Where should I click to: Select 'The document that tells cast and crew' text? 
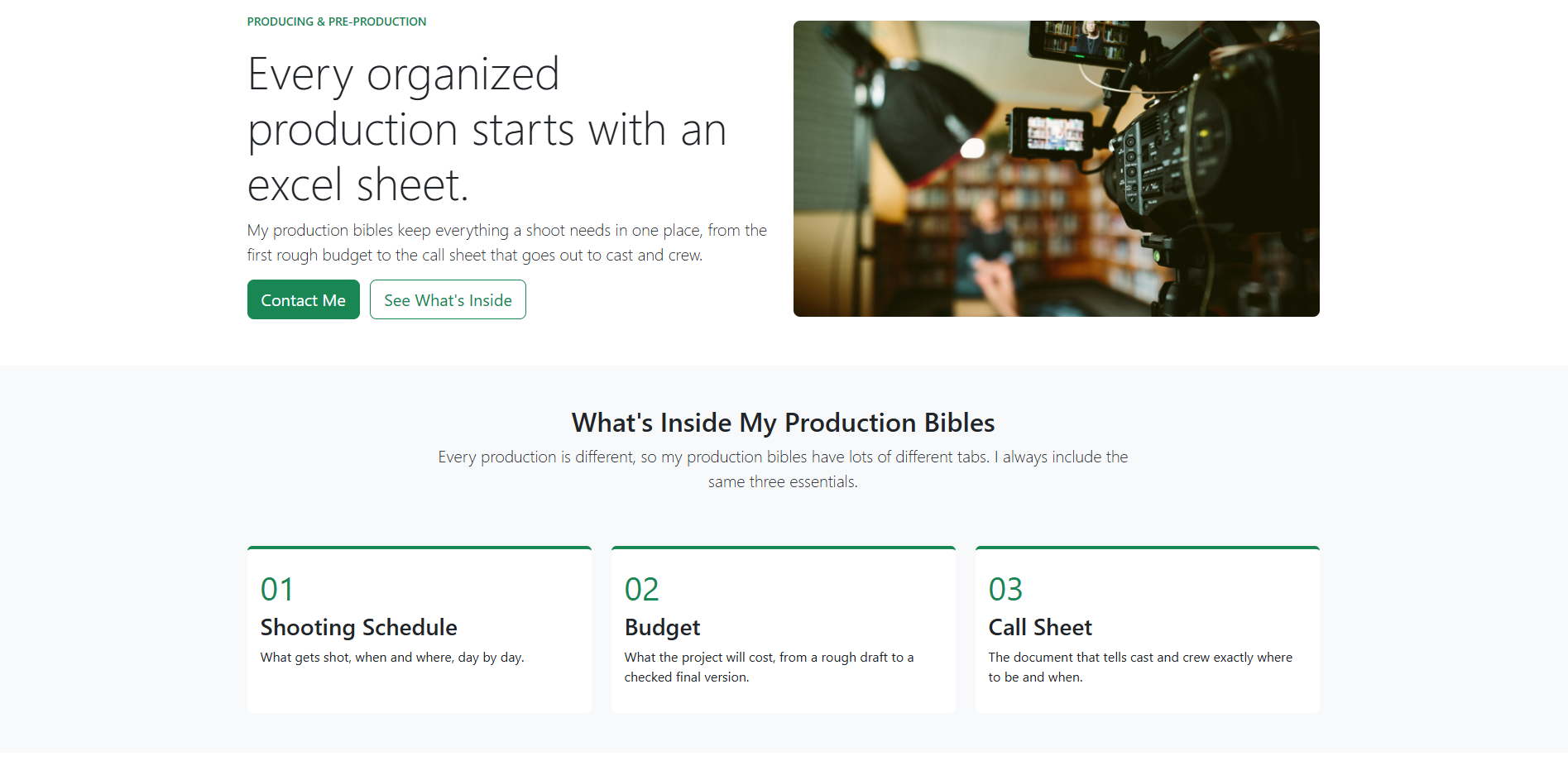click(1140, 668)
